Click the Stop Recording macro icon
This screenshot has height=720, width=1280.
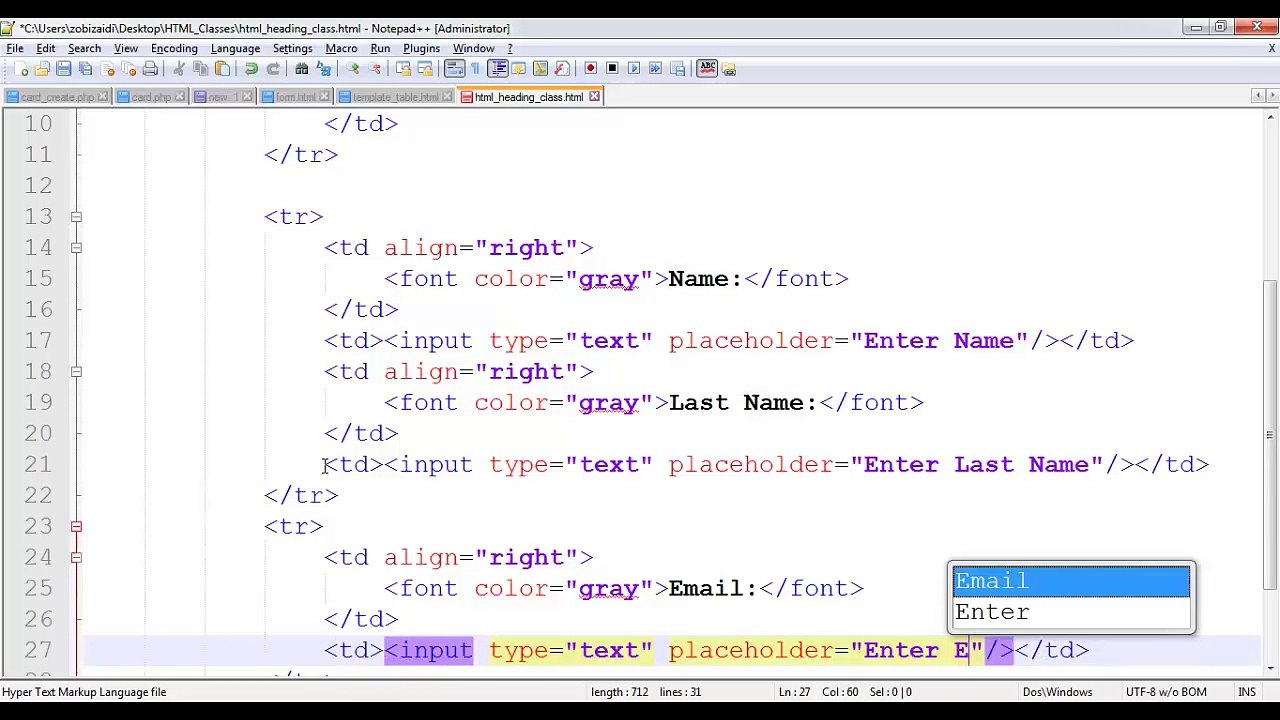tap(612, 69)
